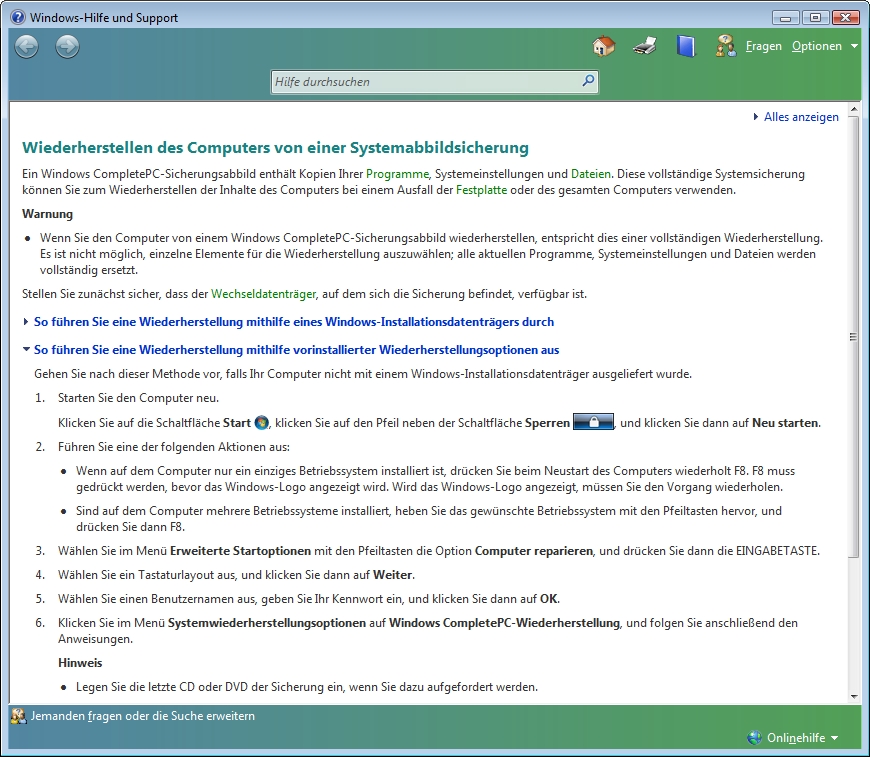
Task: Click the Onlinehilfe globe icon
Action: point(755,738)
